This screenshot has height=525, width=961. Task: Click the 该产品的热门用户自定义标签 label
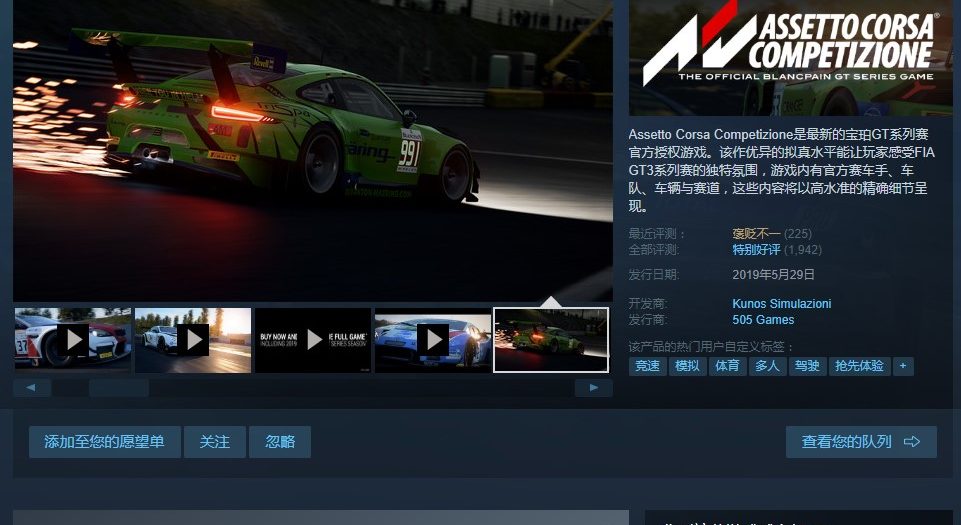(711, 347)
